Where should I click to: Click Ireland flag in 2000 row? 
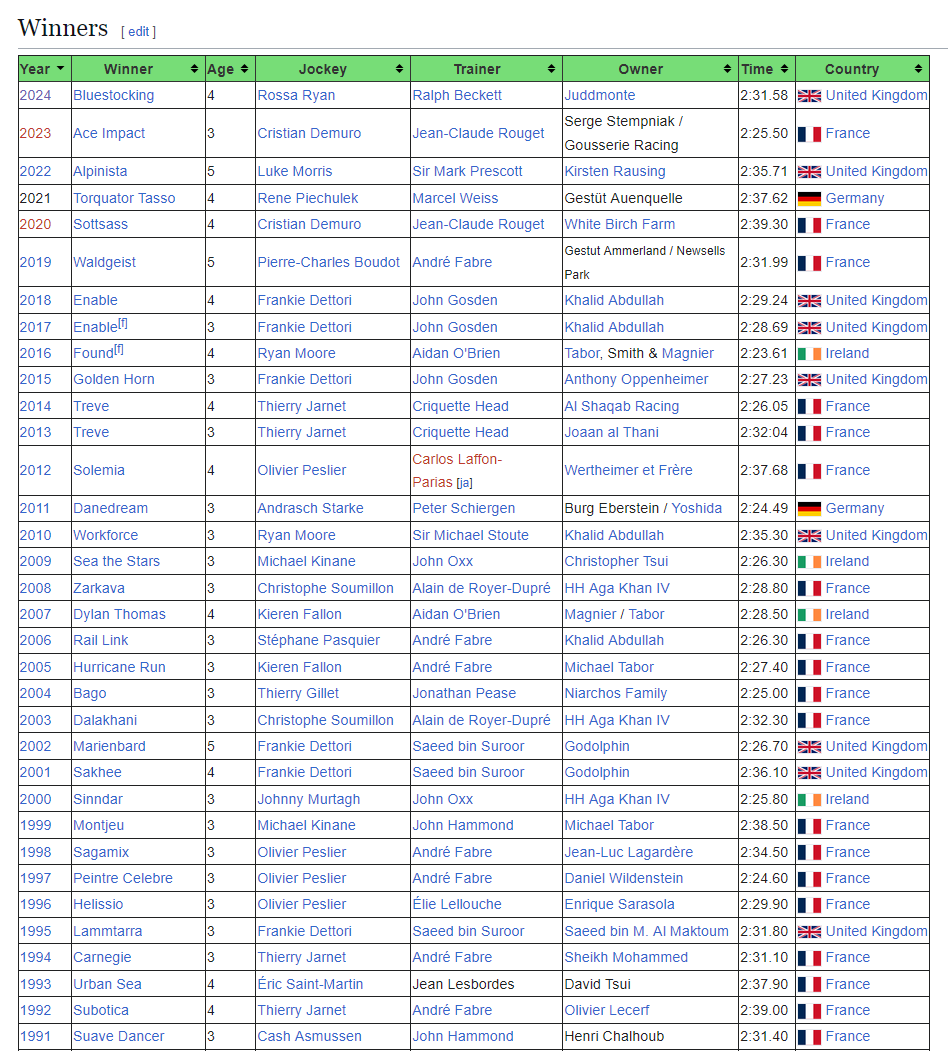(809, 800)
